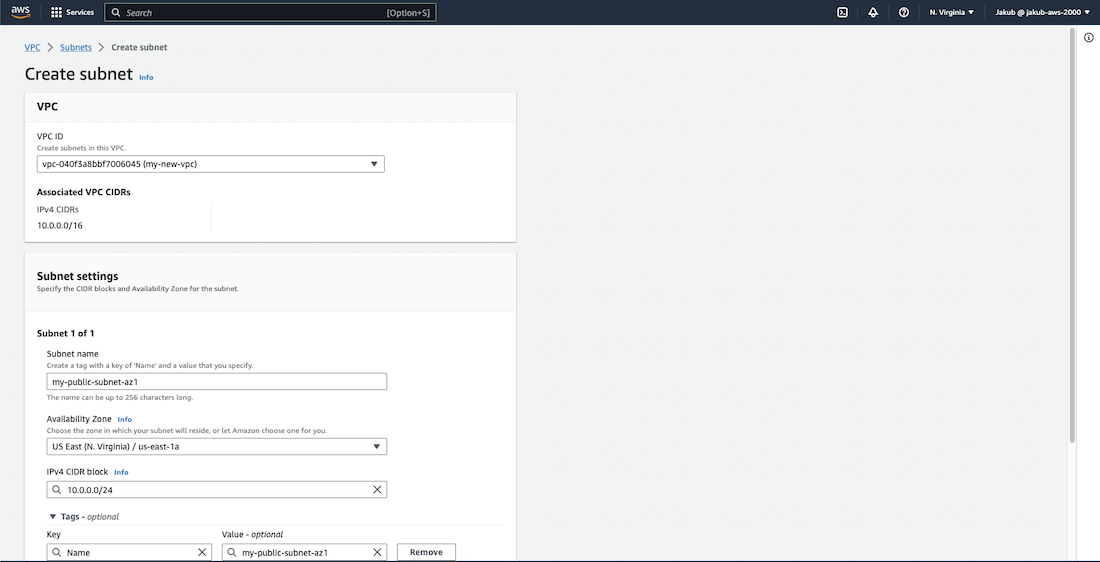The height and width of the screenshot is (562, 1100).
Task: Open the Availability Zone dropdown
Action: (216, 447)
